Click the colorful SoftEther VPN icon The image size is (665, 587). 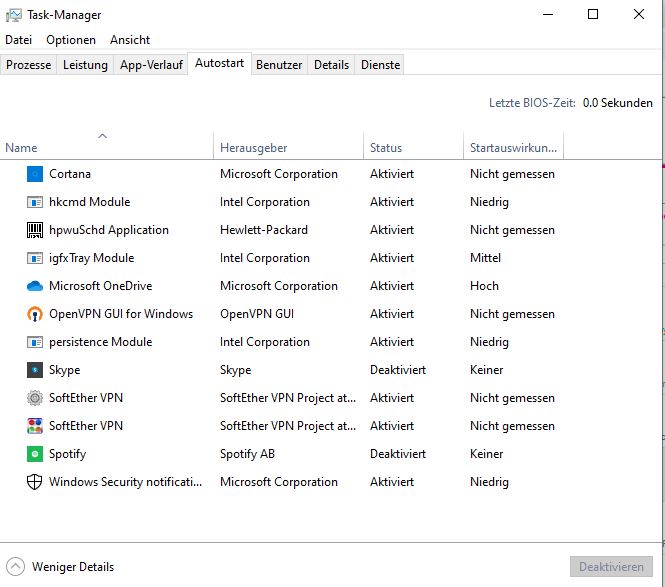coord(35,426)
